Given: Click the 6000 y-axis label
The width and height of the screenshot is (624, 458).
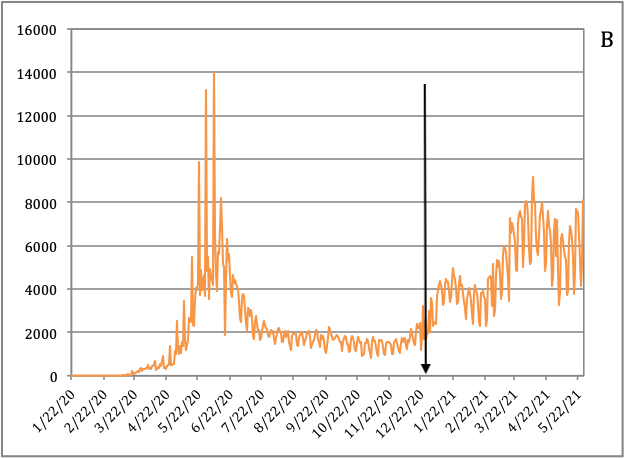Looking at the screenshot, I should (x=41, y=247).
